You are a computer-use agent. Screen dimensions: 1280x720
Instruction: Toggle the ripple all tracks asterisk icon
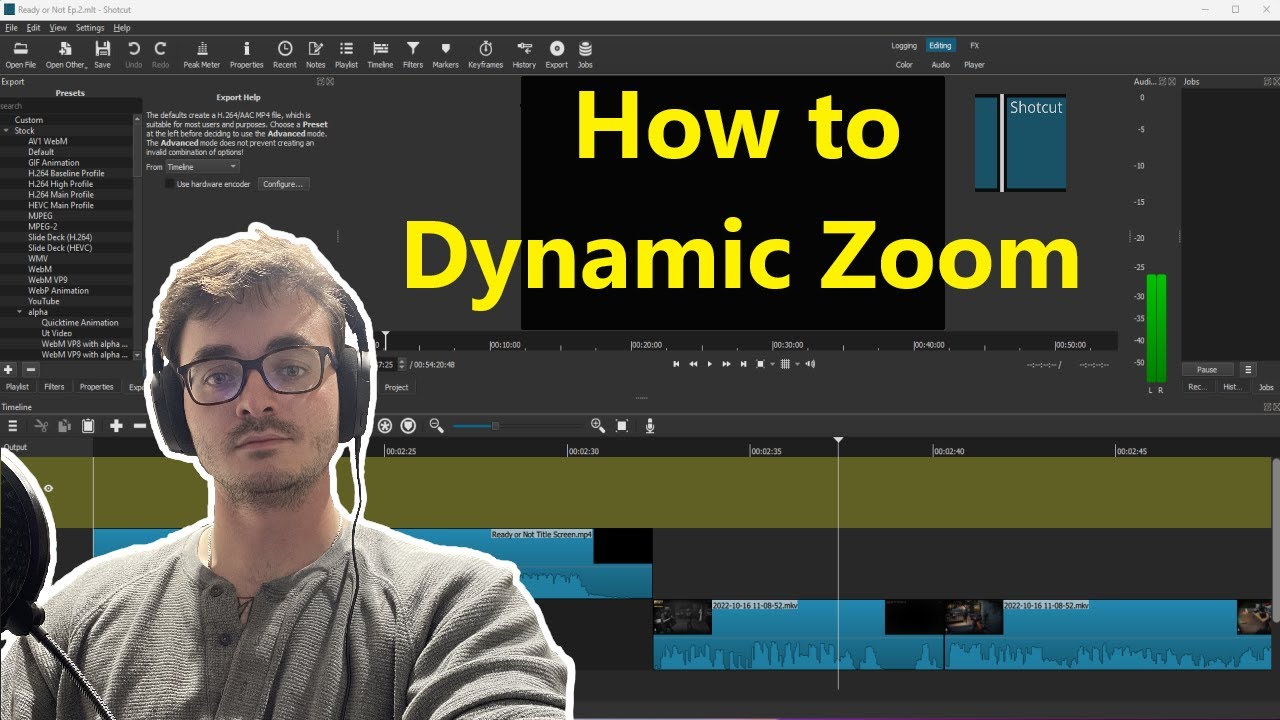385,426
